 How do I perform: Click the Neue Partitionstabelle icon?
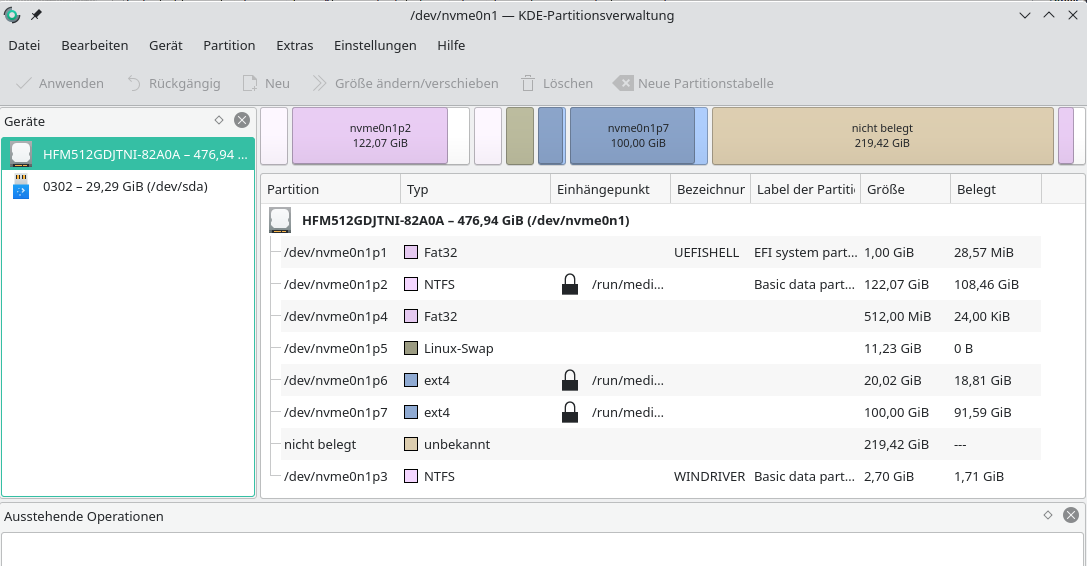(x=622, y=84)
